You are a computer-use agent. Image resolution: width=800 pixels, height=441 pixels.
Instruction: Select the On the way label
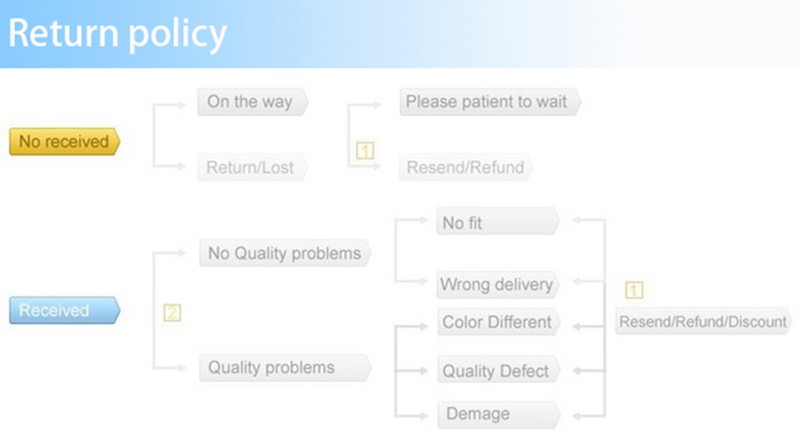pos(253,102)
